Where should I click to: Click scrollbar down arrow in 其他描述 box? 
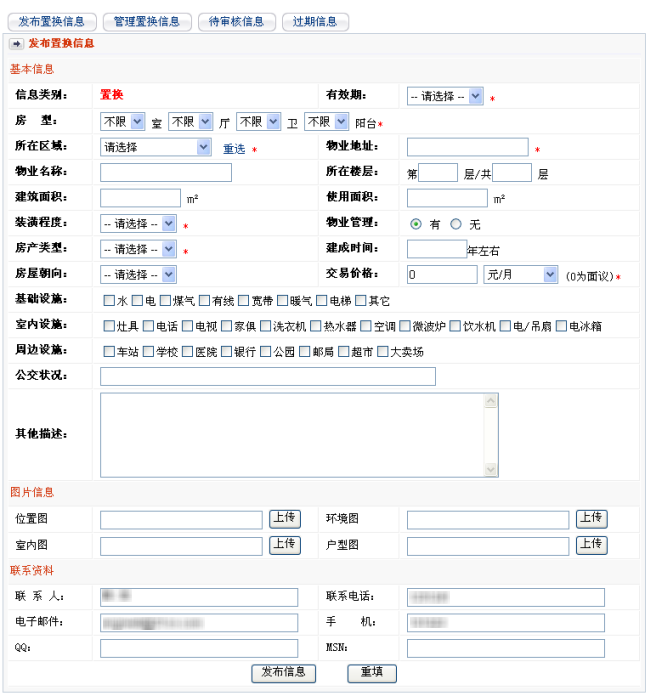(491, 469)
